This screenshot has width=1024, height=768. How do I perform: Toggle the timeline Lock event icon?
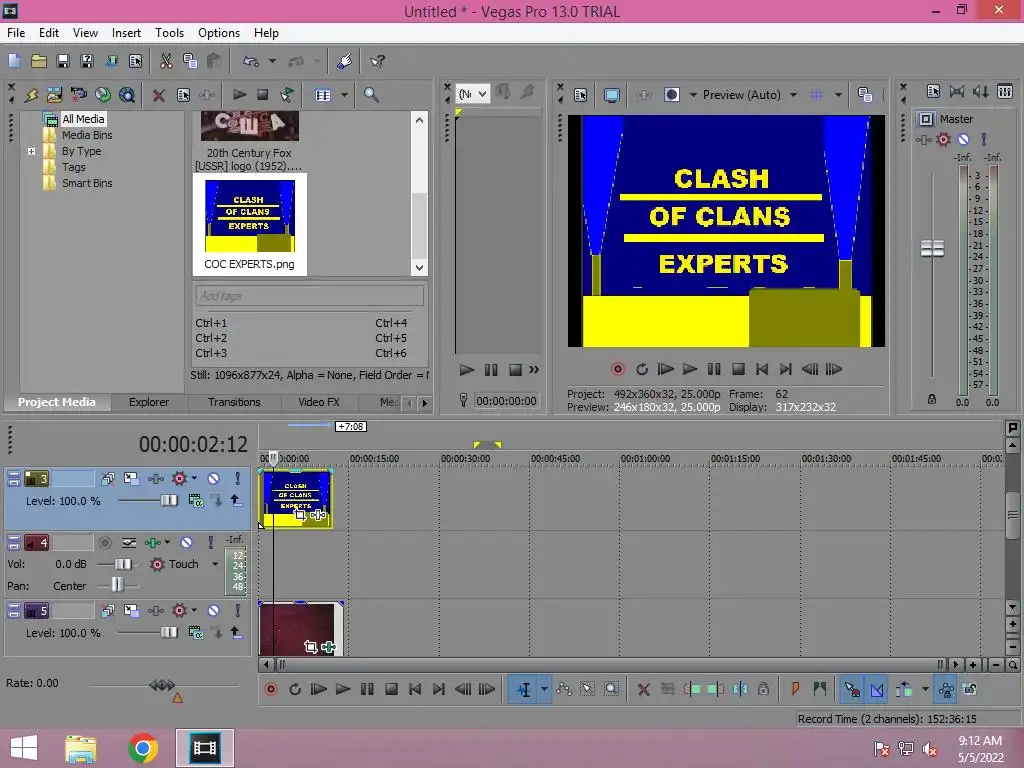click(x=763, y=689)
